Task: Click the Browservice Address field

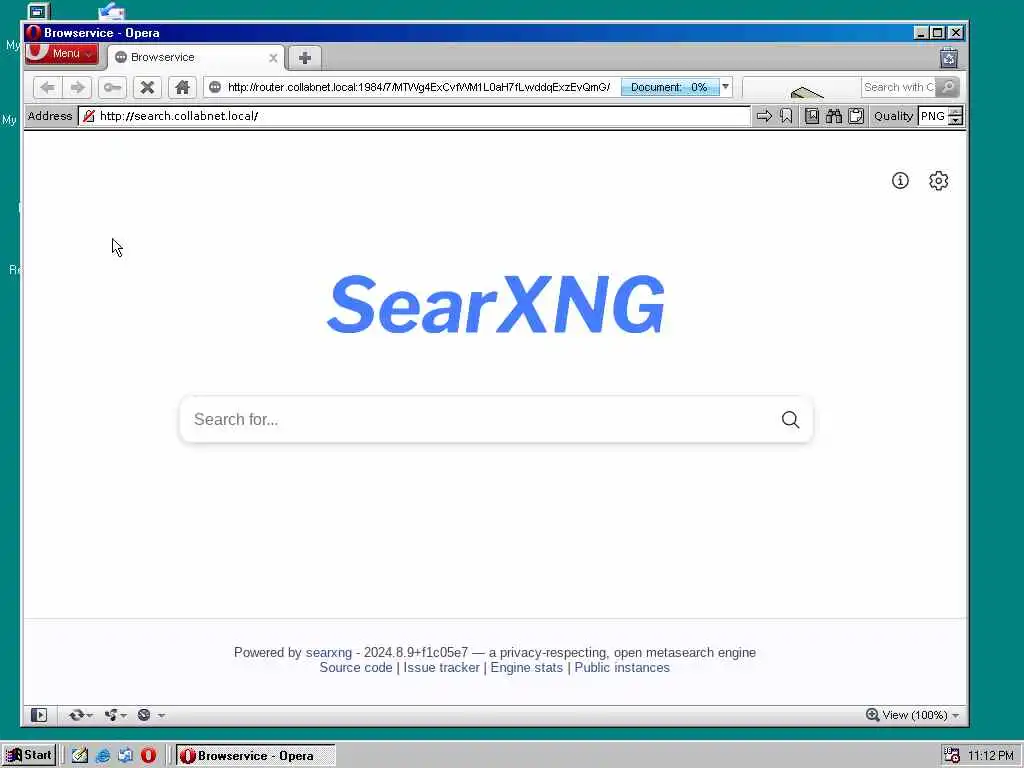Action: pyautogui.click(x=414, y=116)
